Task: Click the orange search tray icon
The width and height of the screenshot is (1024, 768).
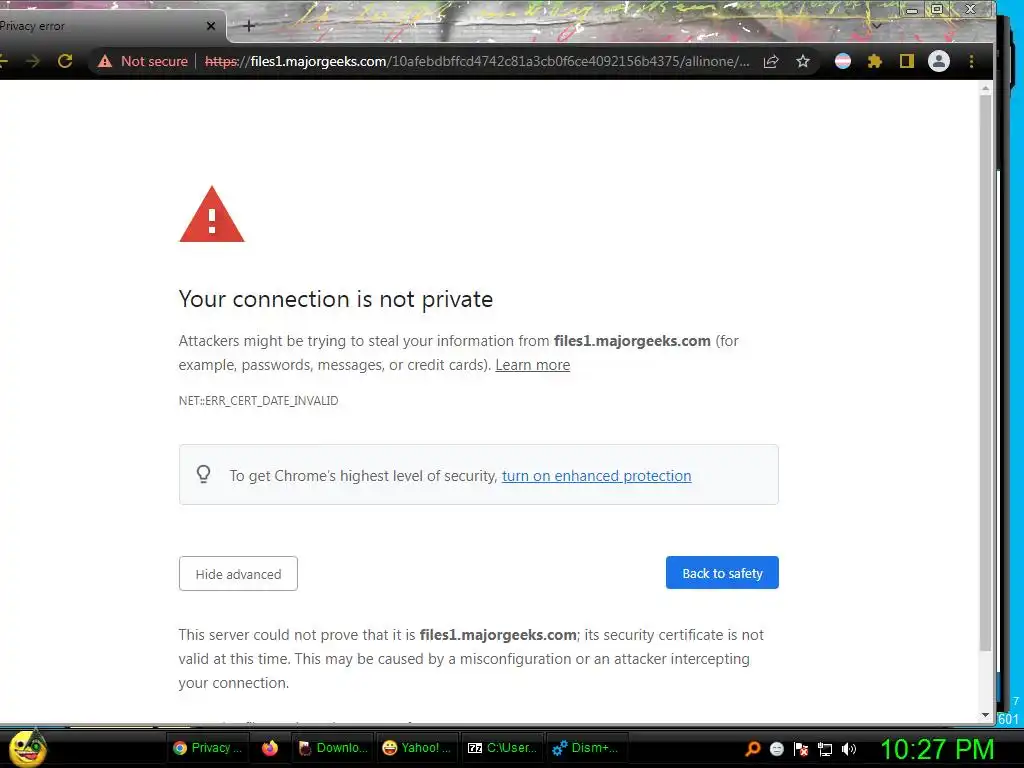Action: 752,749
